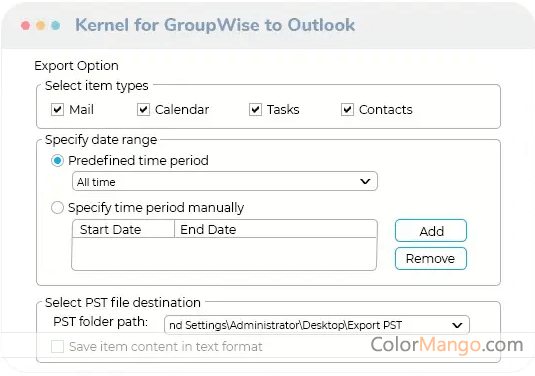Image resolution: width=535 pixels, height=376 pixels.
Task: Expand the predefined period dropdown arrow
Action: click(x=365, y=181)
